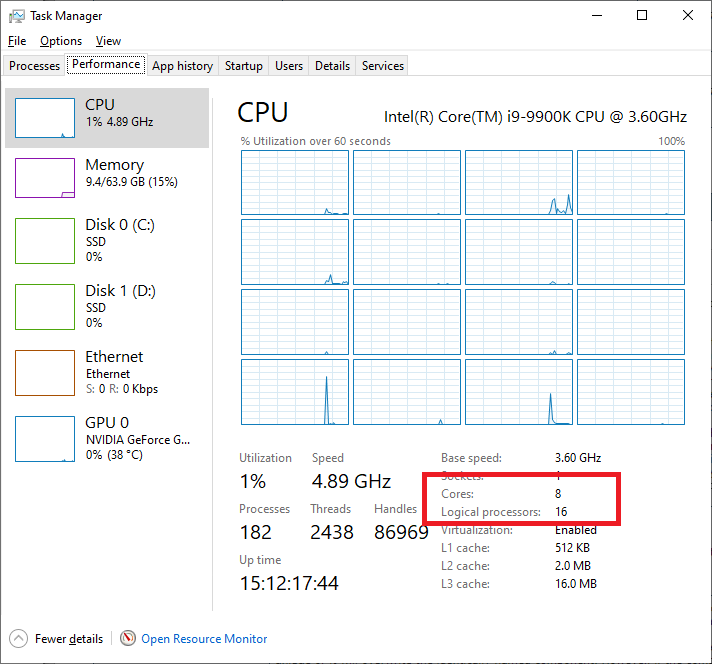
Task: Open the Options menu
Action: tap(61, 41)
